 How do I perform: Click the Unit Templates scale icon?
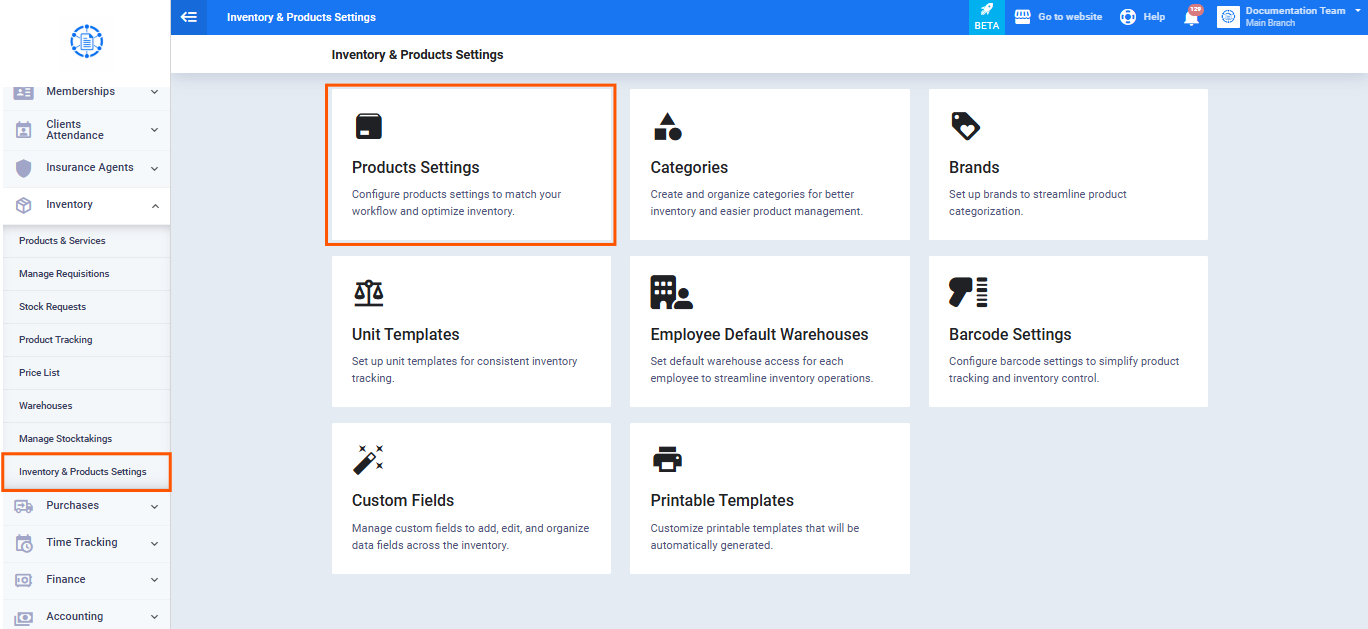pyautogui.click(x=369, y=293)
